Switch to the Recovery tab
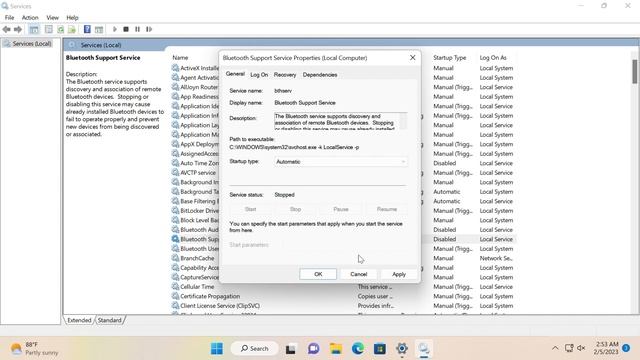640x360 pixels. pyautogui.click(x=285, y=75)
